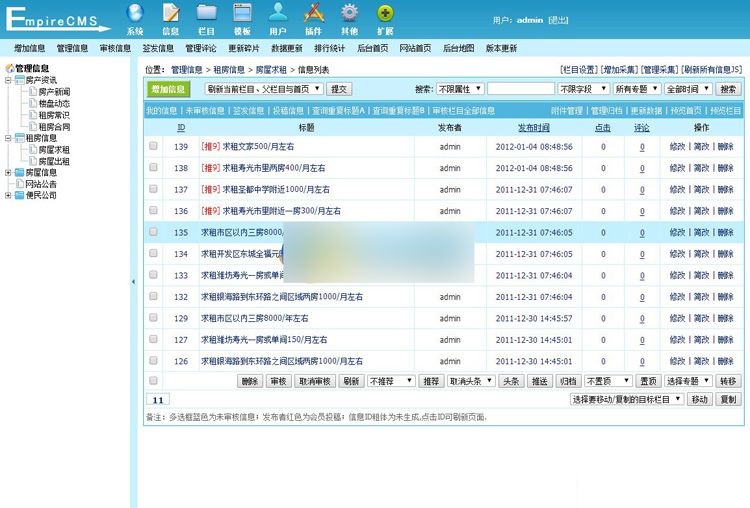750x508 pixels.
Task: Click the 搜索 button
Action: click(x=728, y=89)
